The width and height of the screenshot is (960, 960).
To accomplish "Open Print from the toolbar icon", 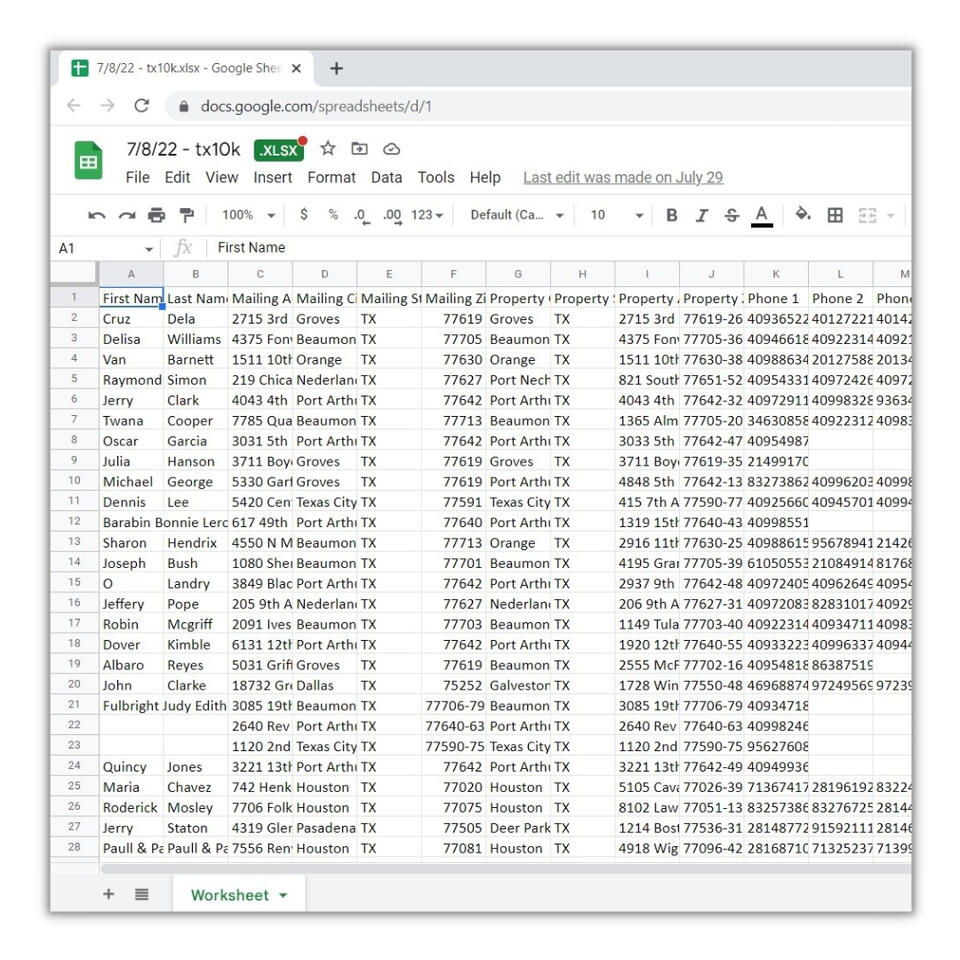I will click(154, 215).
